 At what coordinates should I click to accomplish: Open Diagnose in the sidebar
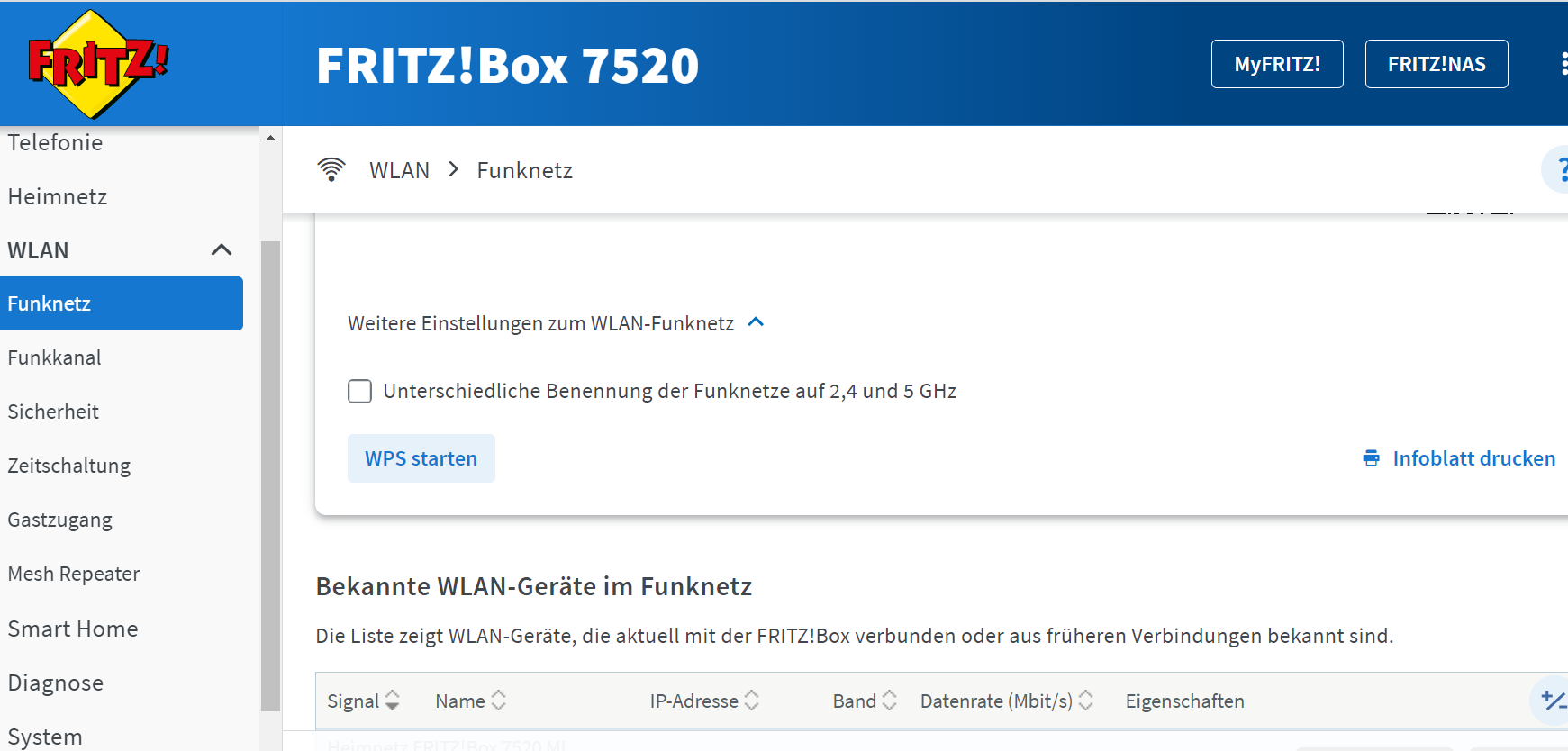coord(56,683)
